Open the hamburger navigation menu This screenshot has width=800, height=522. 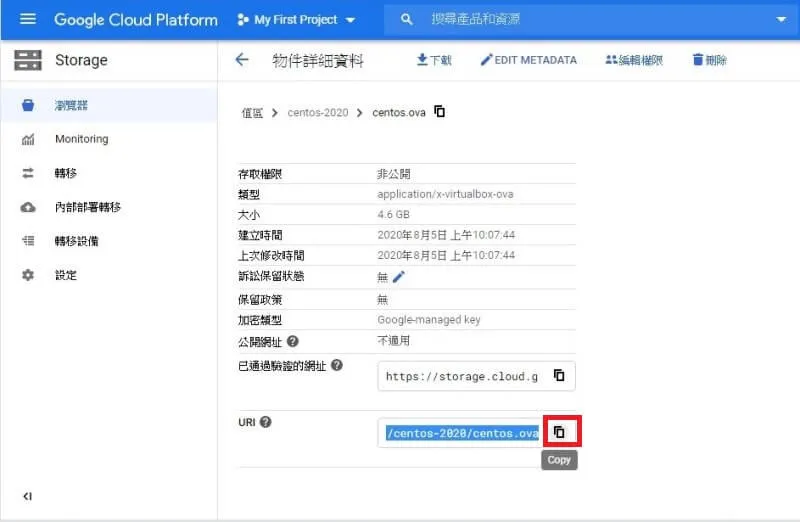pos(28,19)
